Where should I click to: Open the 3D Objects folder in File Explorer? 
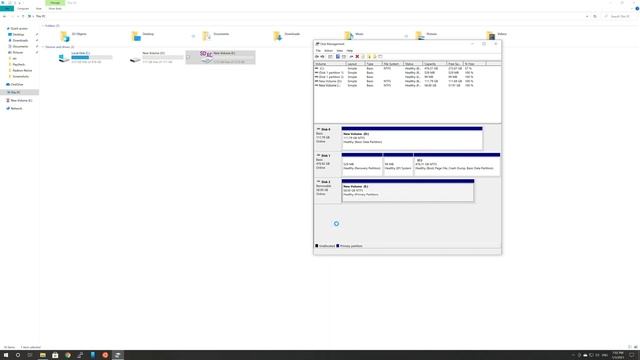74,36
